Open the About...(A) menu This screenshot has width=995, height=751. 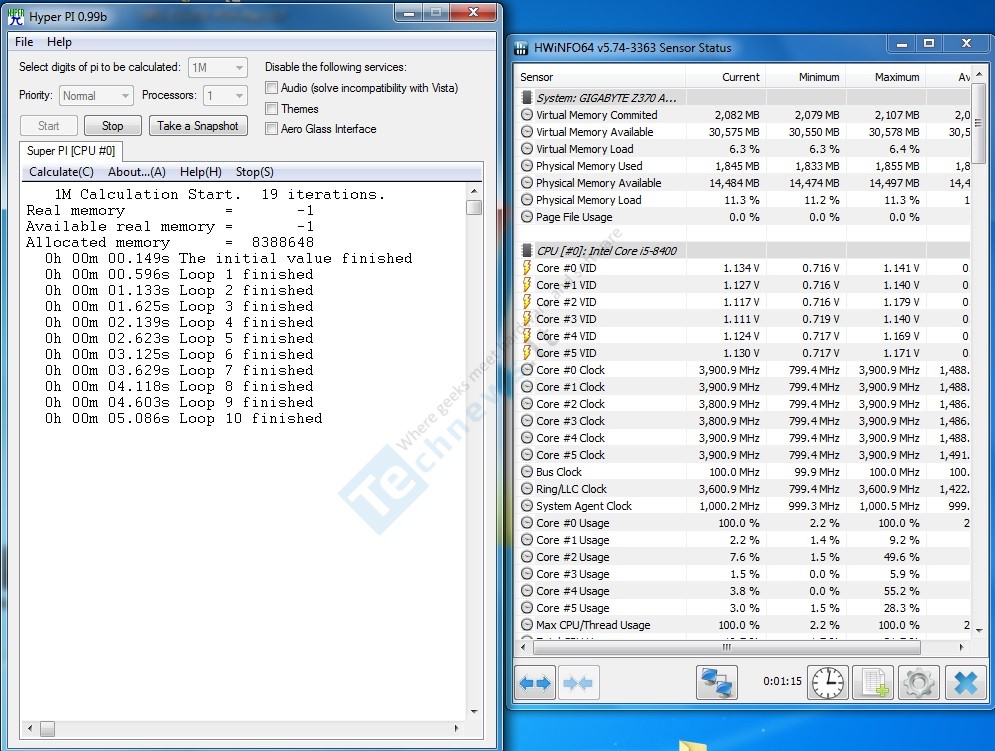[136, 172]
